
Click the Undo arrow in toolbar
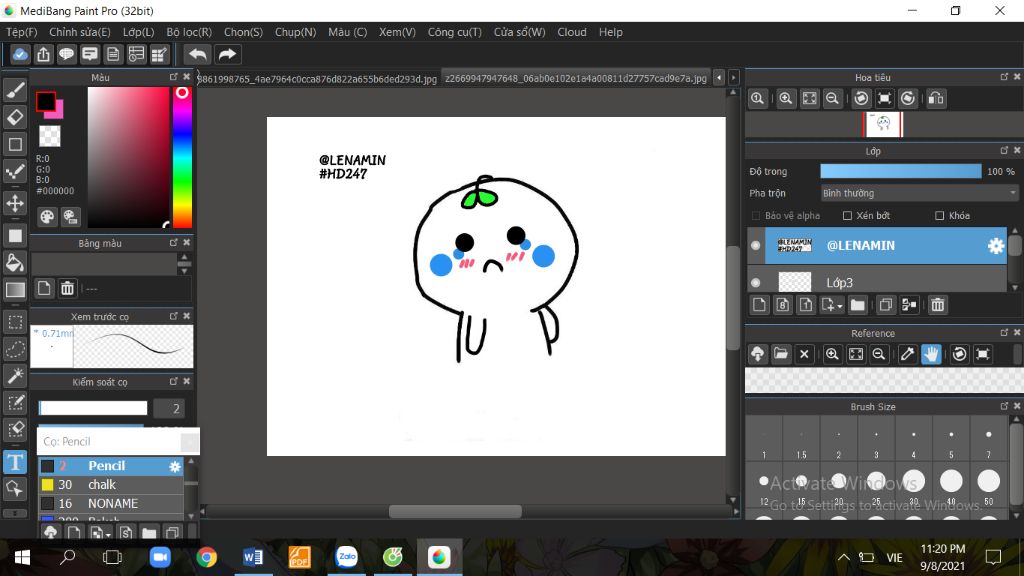198,54
